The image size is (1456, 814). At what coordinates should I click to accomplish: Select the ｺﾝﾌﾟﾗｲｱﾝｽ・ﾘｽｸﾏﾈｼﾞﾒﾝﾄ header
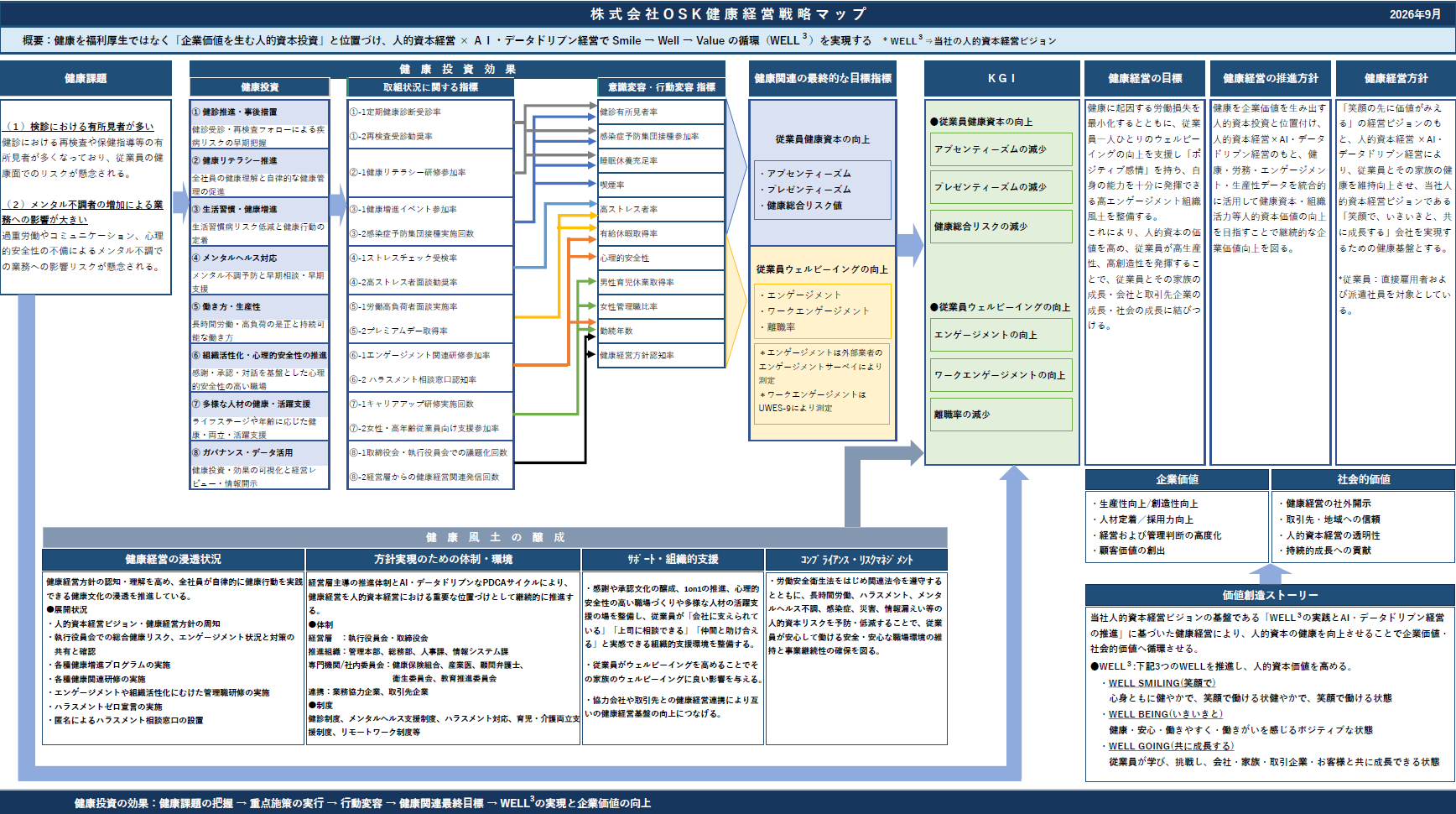[856, 559]
